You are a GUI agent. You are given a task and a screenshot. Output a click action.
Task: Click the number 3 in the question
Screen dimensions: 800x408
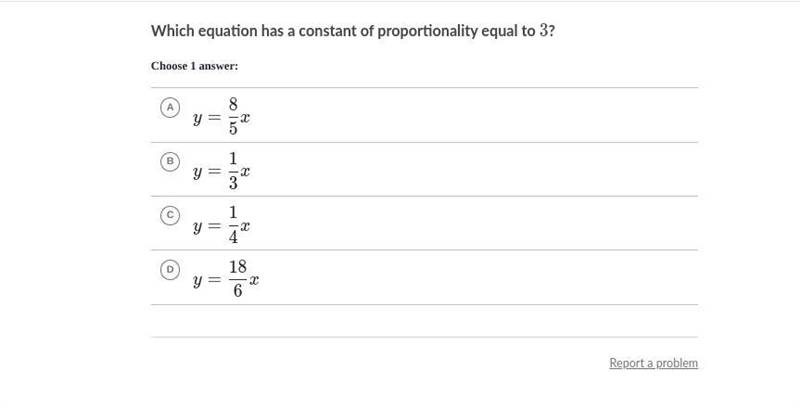[543, 31]
